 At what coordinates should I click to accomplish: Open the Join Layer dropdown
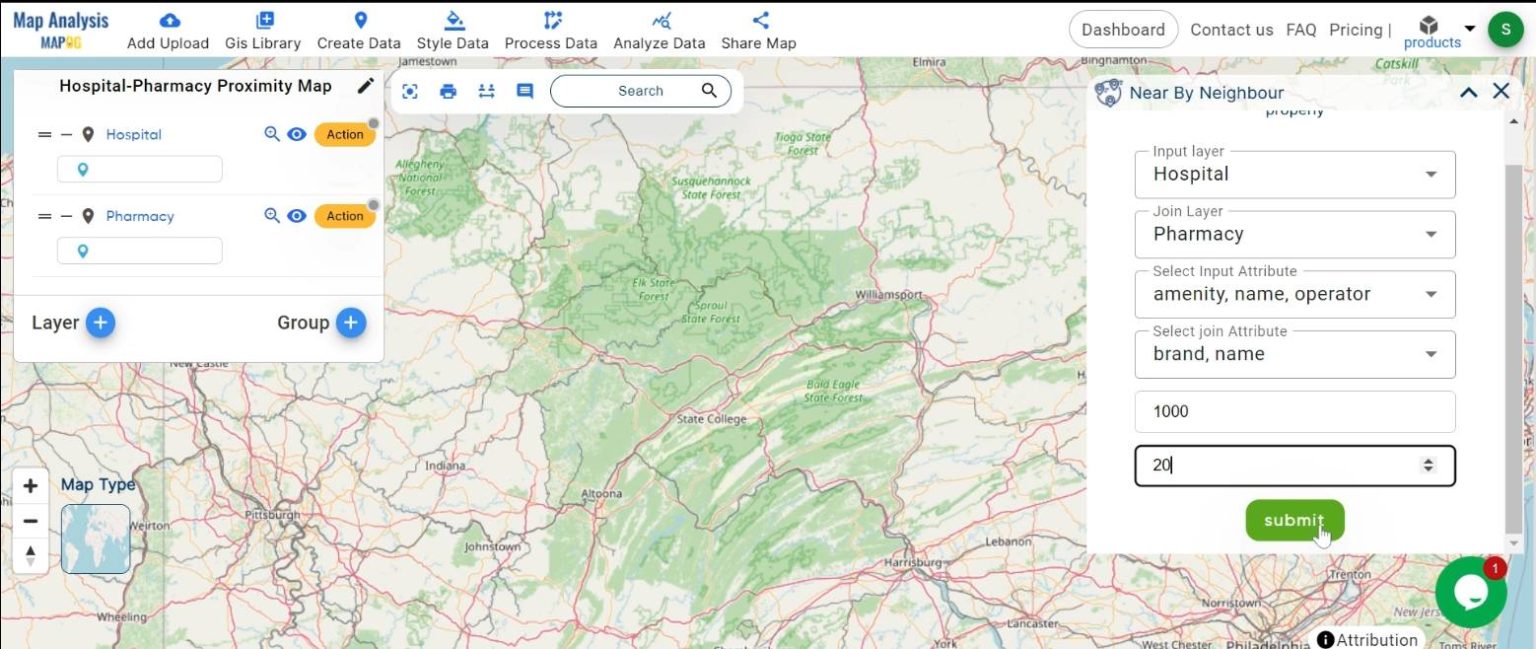click(x=1295, y=234)
